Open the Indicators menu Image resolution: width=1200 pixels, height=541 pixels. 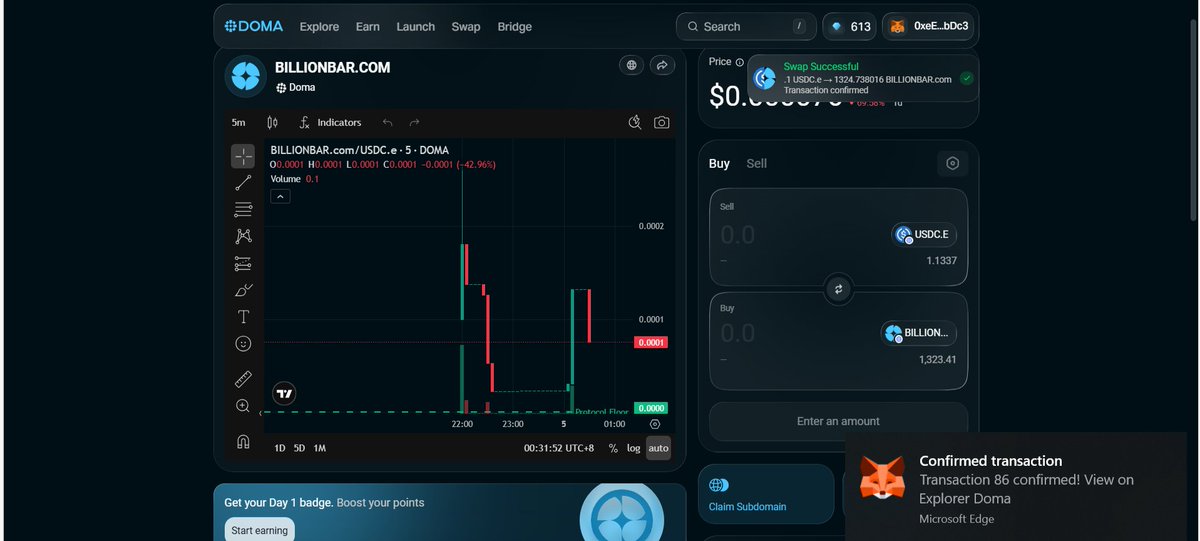tap(330, 122)
